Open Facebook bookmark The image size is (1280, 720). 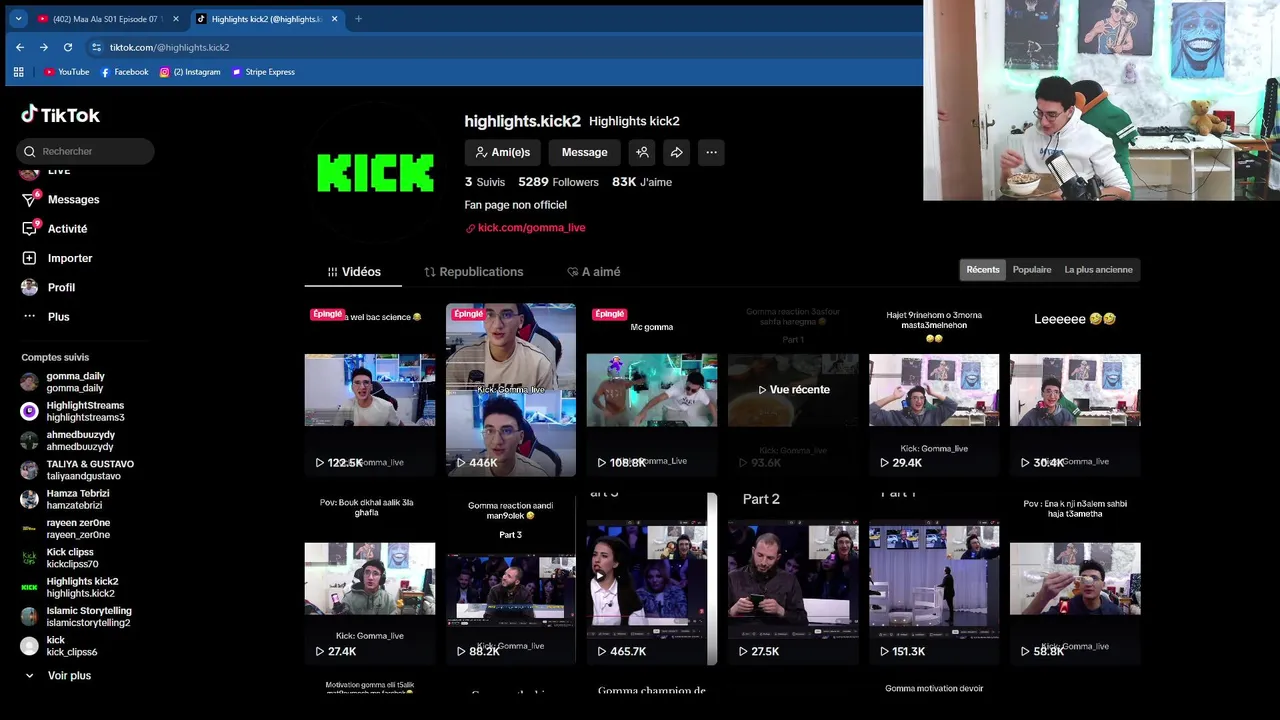pos(124,72)
